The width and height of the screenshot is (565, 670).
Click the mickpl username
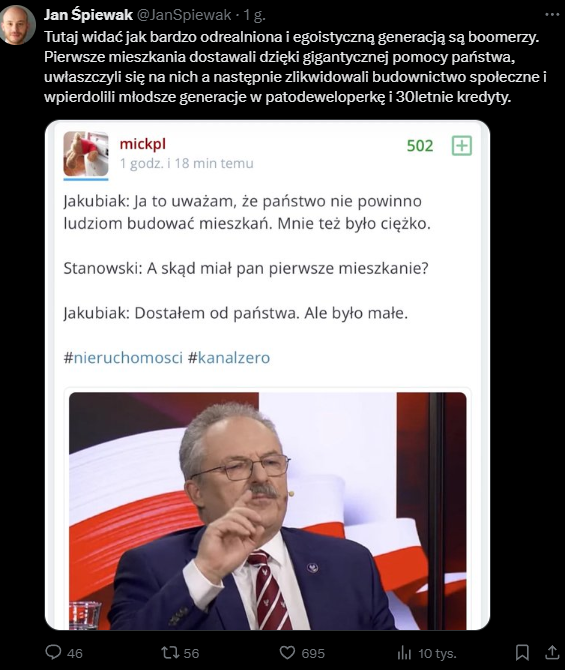pyautogui.click(x=143, y=144)
